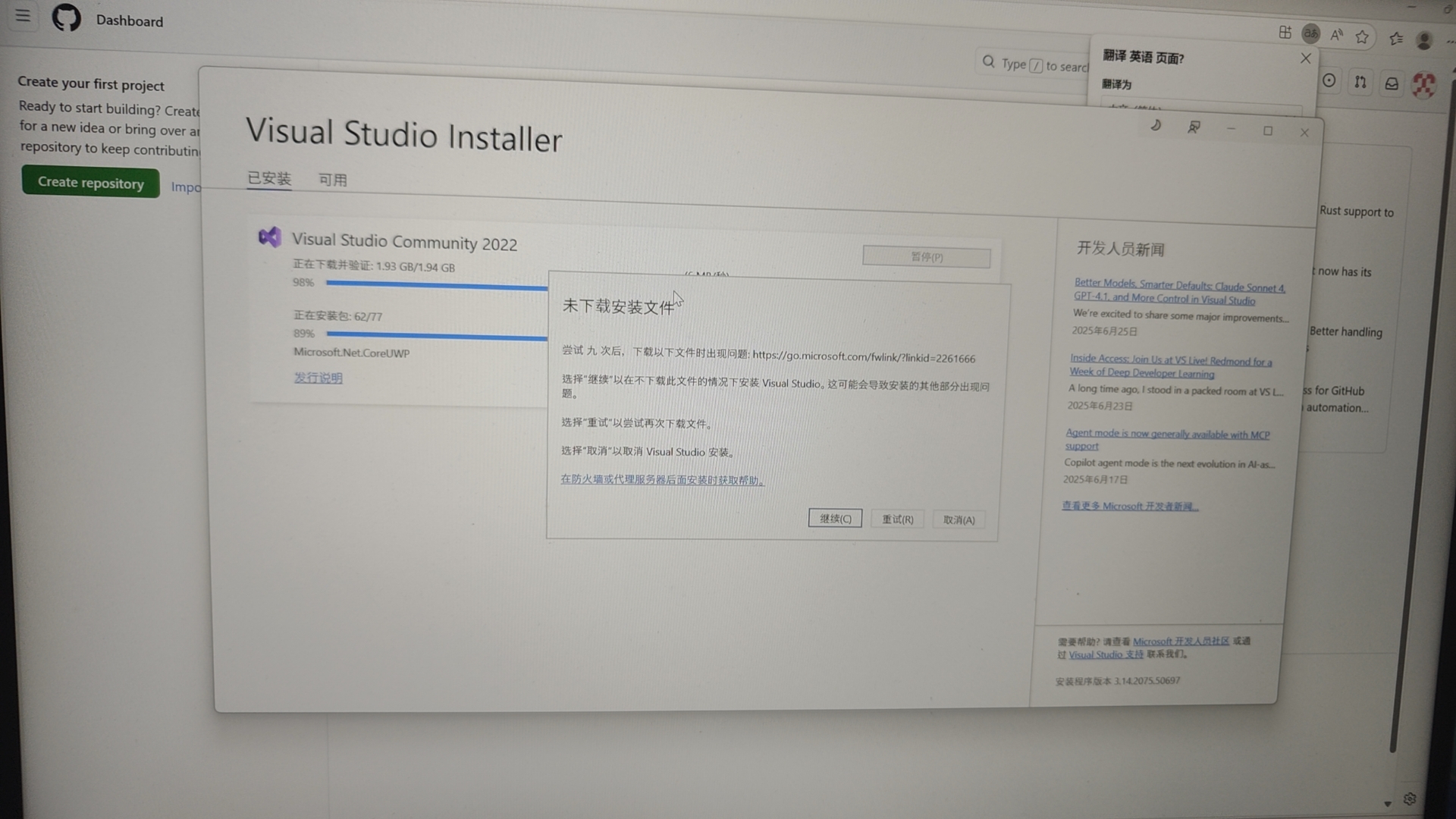Click the failed download URL in the dialog
1456x819 pixels.
[x=864, y=357]
